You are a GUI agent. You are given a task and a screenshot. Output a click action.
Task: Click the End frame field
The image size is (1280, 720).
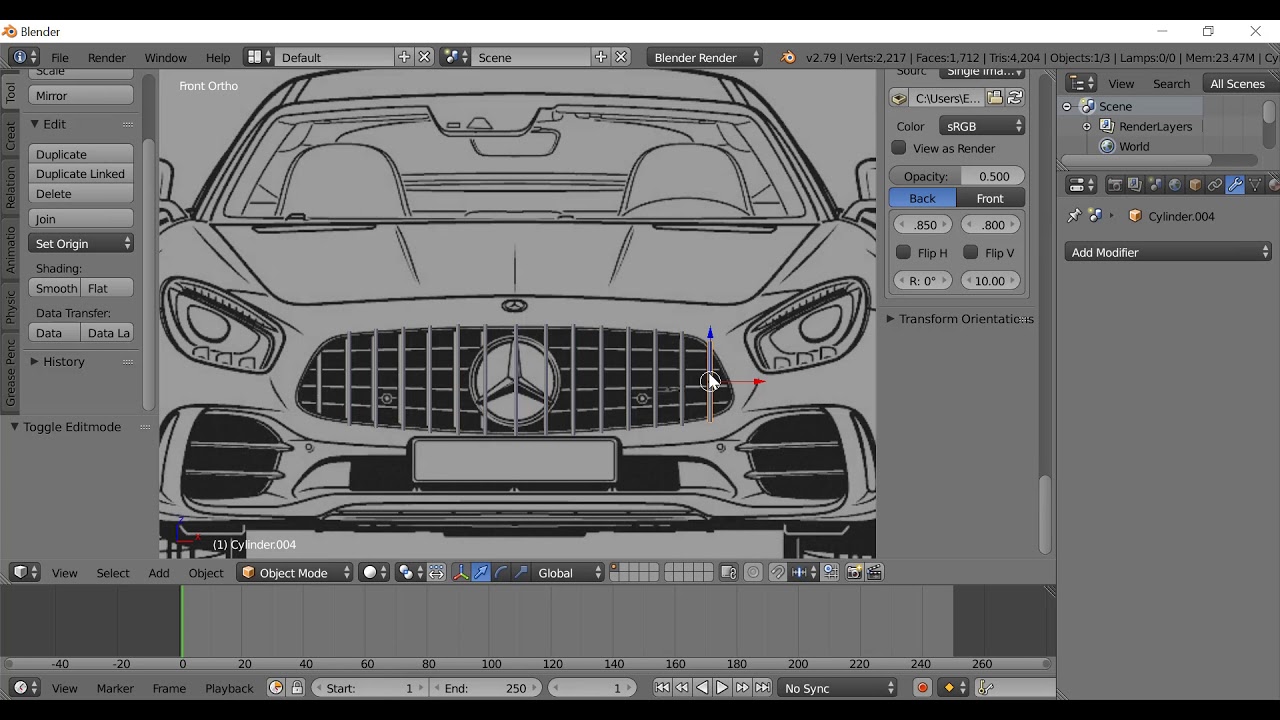pos(485,688)
